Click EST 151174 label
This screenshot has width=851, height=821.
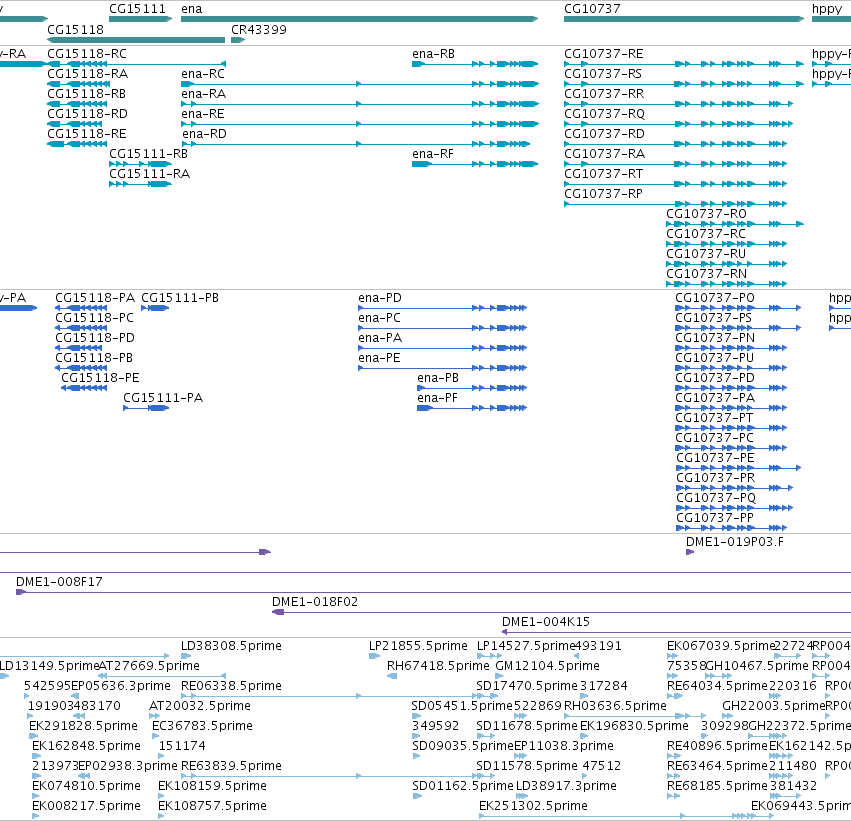182,746
